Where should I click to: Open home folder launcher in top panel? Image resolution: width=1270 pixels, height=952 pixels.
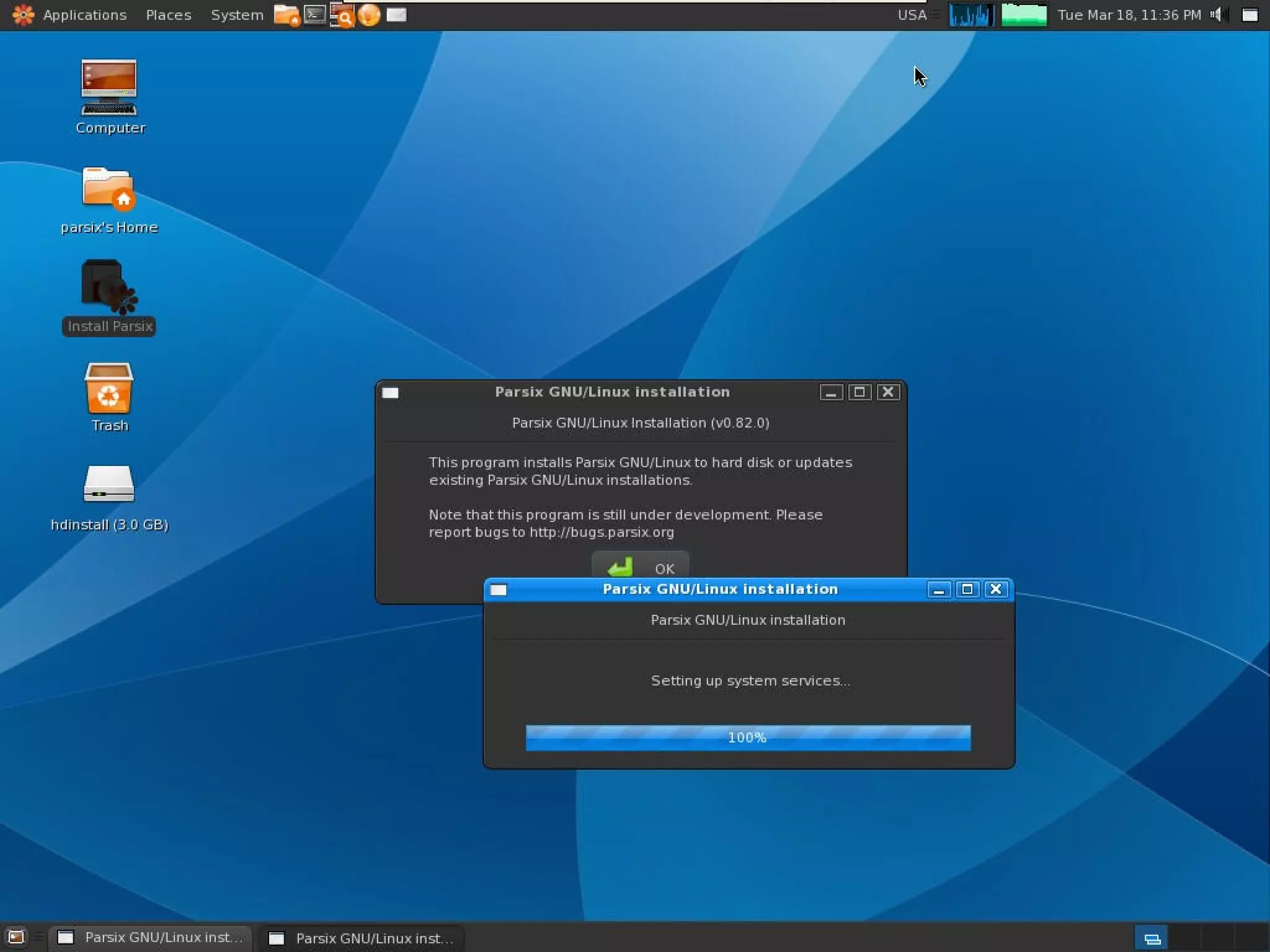point(286,14)
